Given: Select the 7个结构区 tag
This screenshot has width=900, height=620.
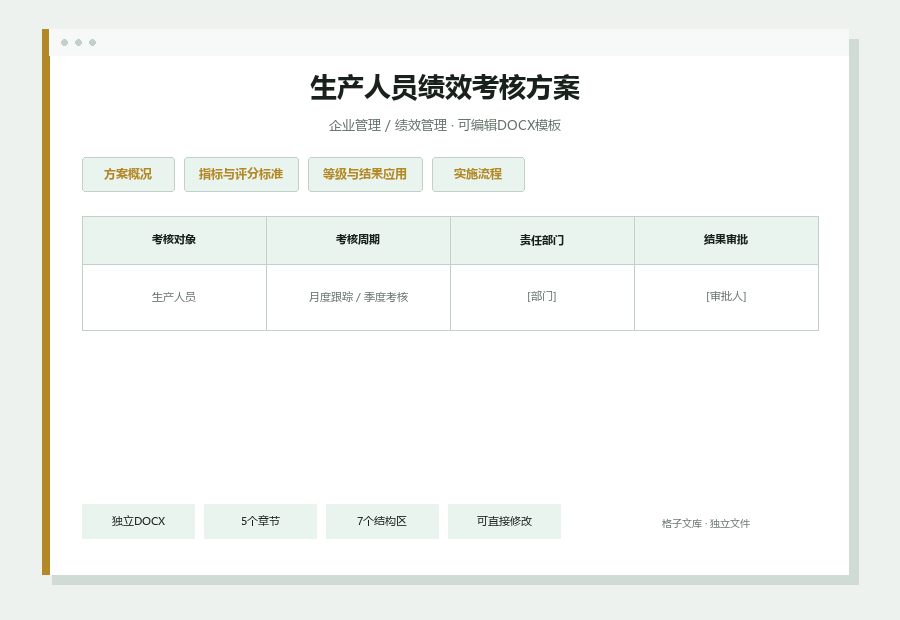Looking at the screenshot, I should [x=382, y=521].
